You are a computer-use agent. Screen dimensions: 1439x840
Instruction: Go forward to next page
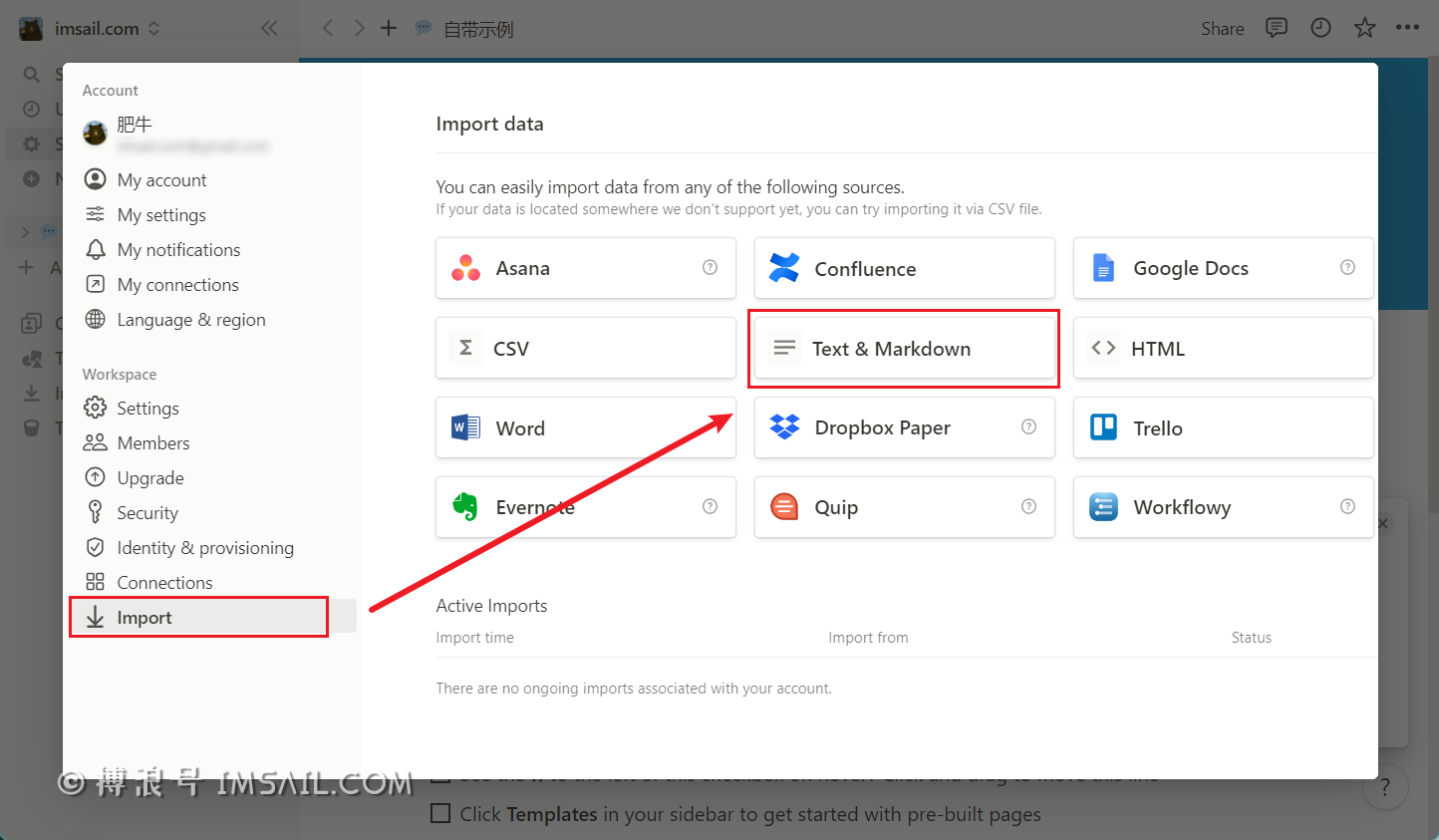pyautogui.click(x=359, y=28)
